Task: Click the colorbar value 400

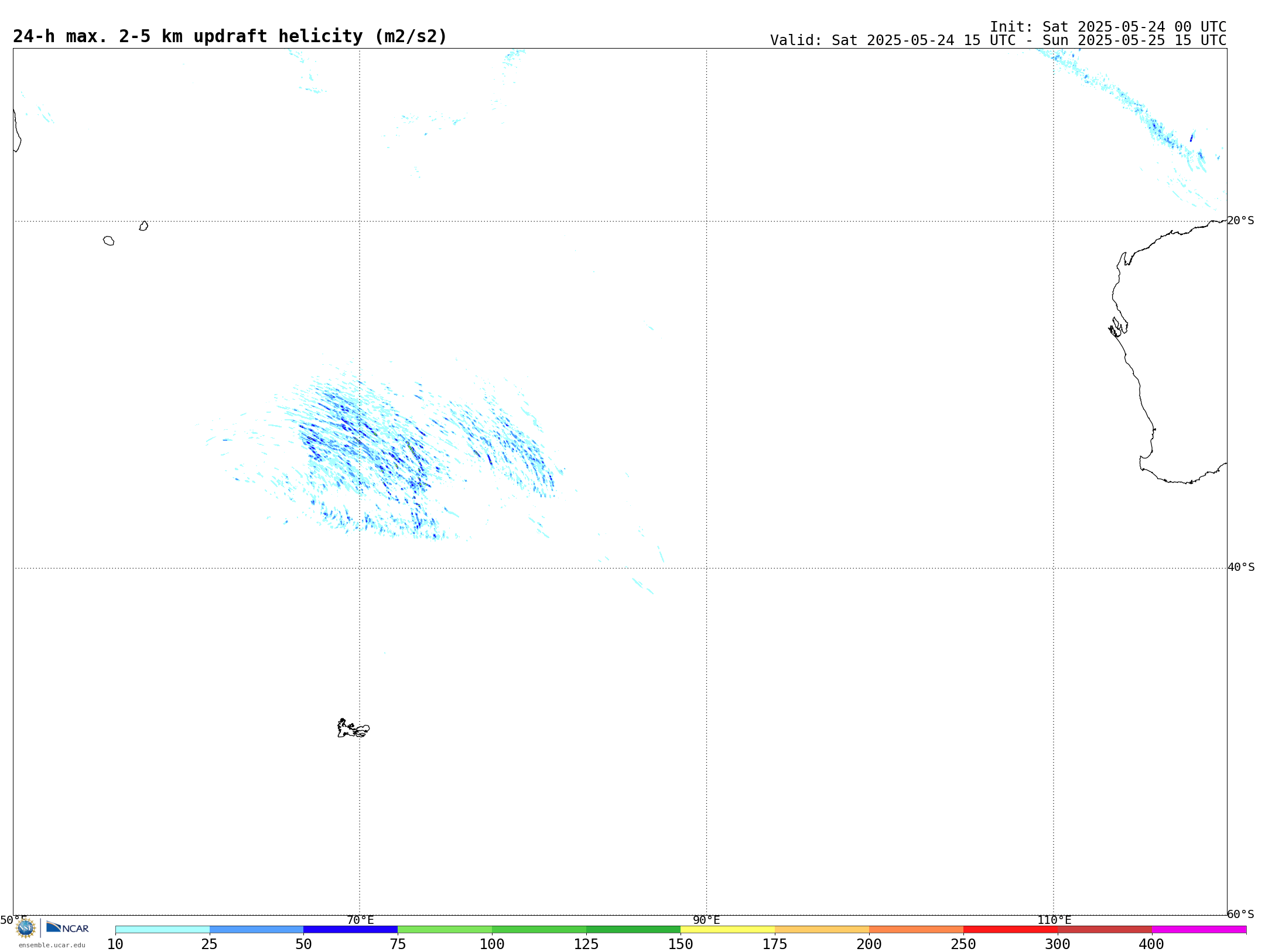Action: click(x=1151, y=944)
